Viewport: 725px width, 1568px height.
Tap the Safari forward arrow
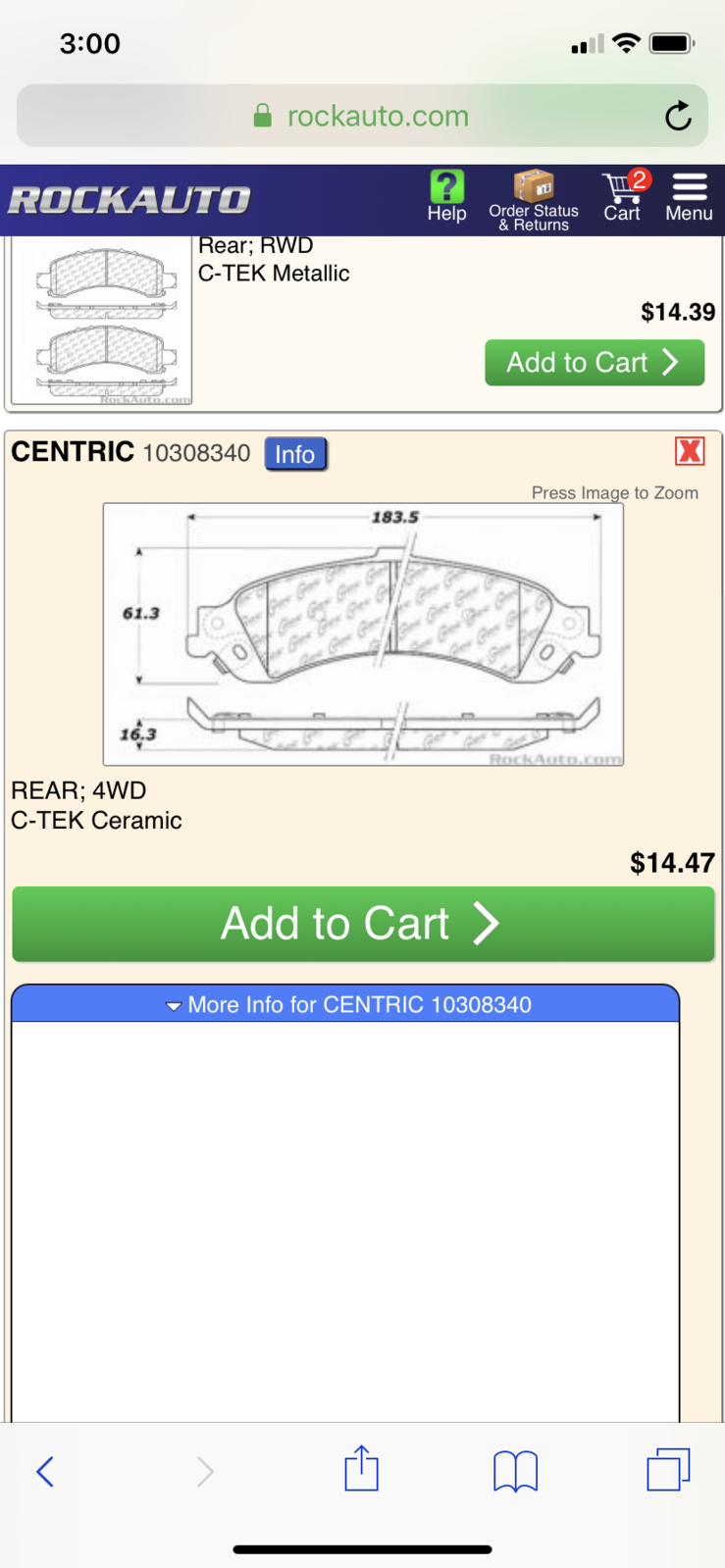(204, 1471)
